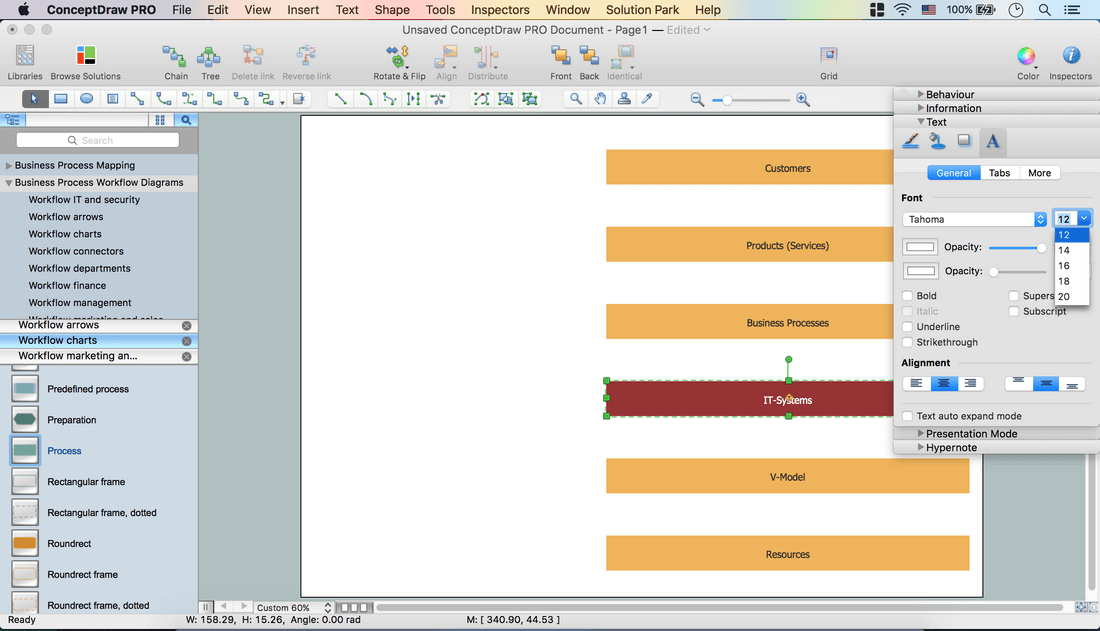Switch to the Tabs text tab
1100x631 pixels.
coord(999,173)
